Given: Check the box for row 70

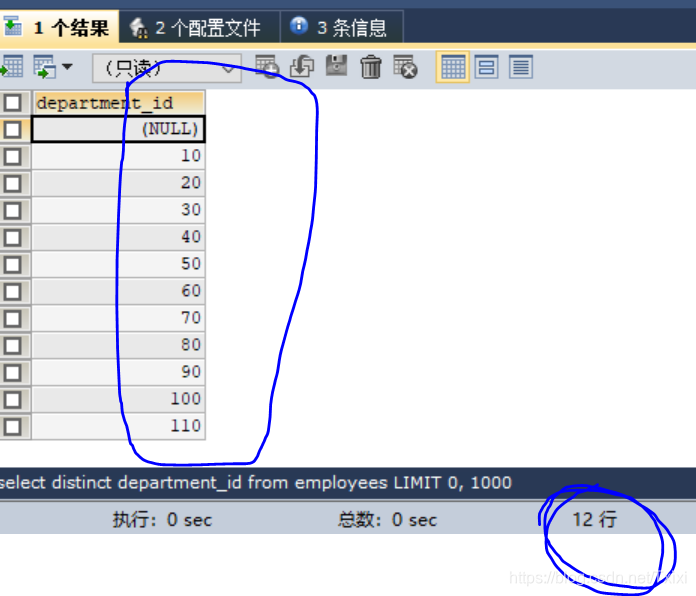Looking at the screenshot, I should click(12, 319).
